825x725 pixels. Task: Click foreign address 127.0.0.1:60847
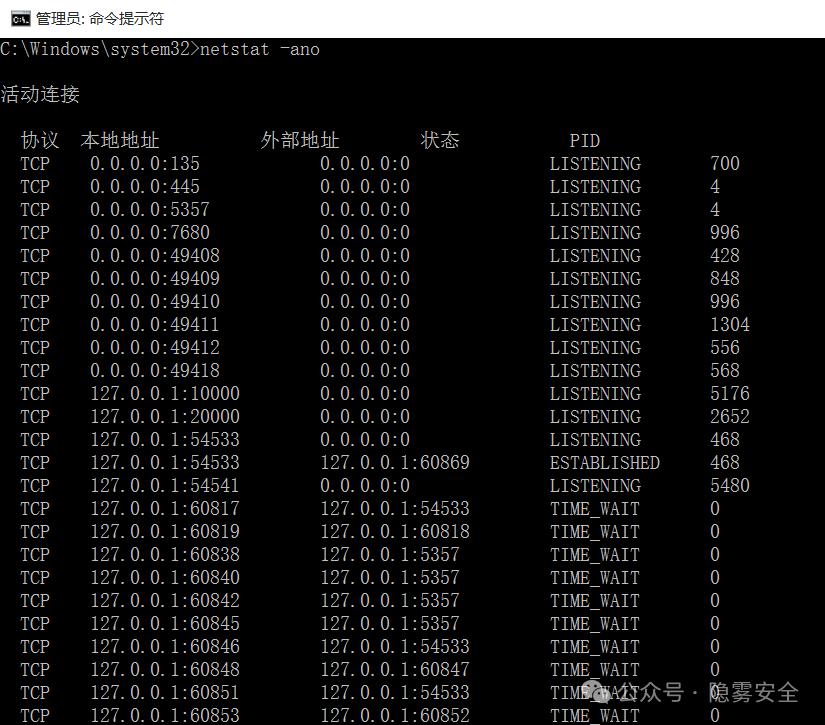pos(395,669)
